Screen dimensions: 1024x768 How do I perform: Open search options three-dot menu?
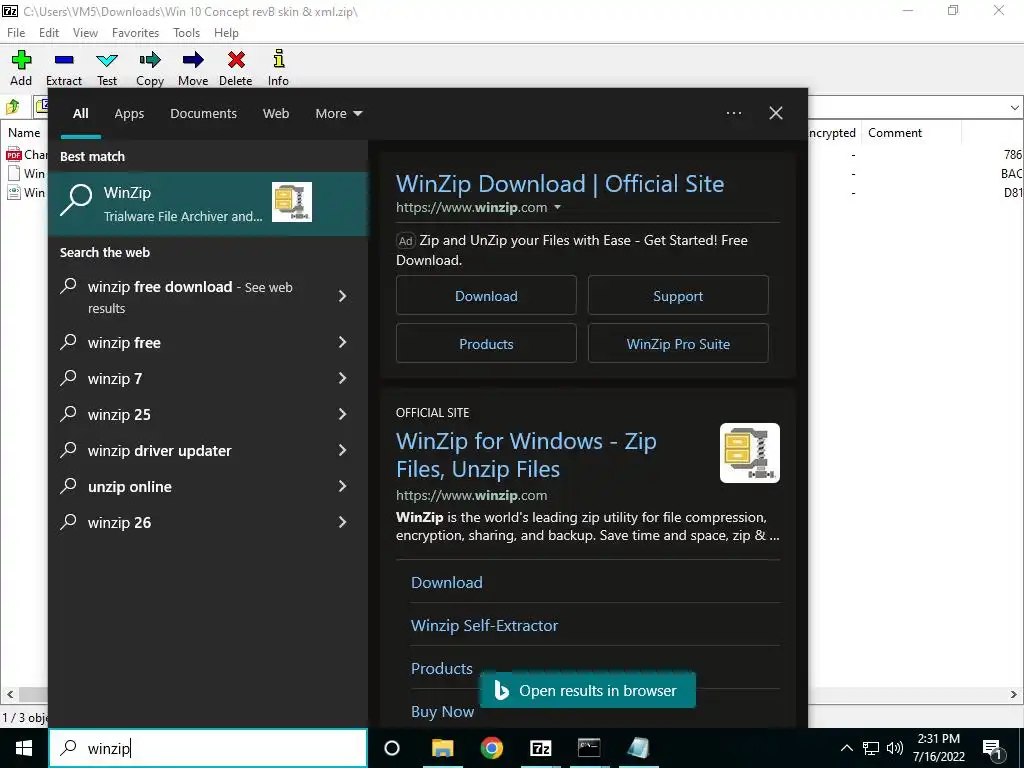pos(733,113)
